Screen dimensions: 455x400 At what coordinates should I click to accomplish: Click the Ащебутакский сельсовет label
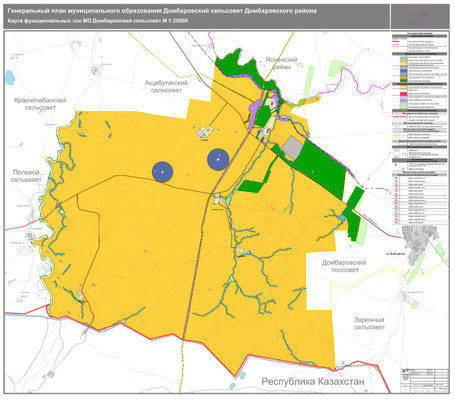(166, 86)
